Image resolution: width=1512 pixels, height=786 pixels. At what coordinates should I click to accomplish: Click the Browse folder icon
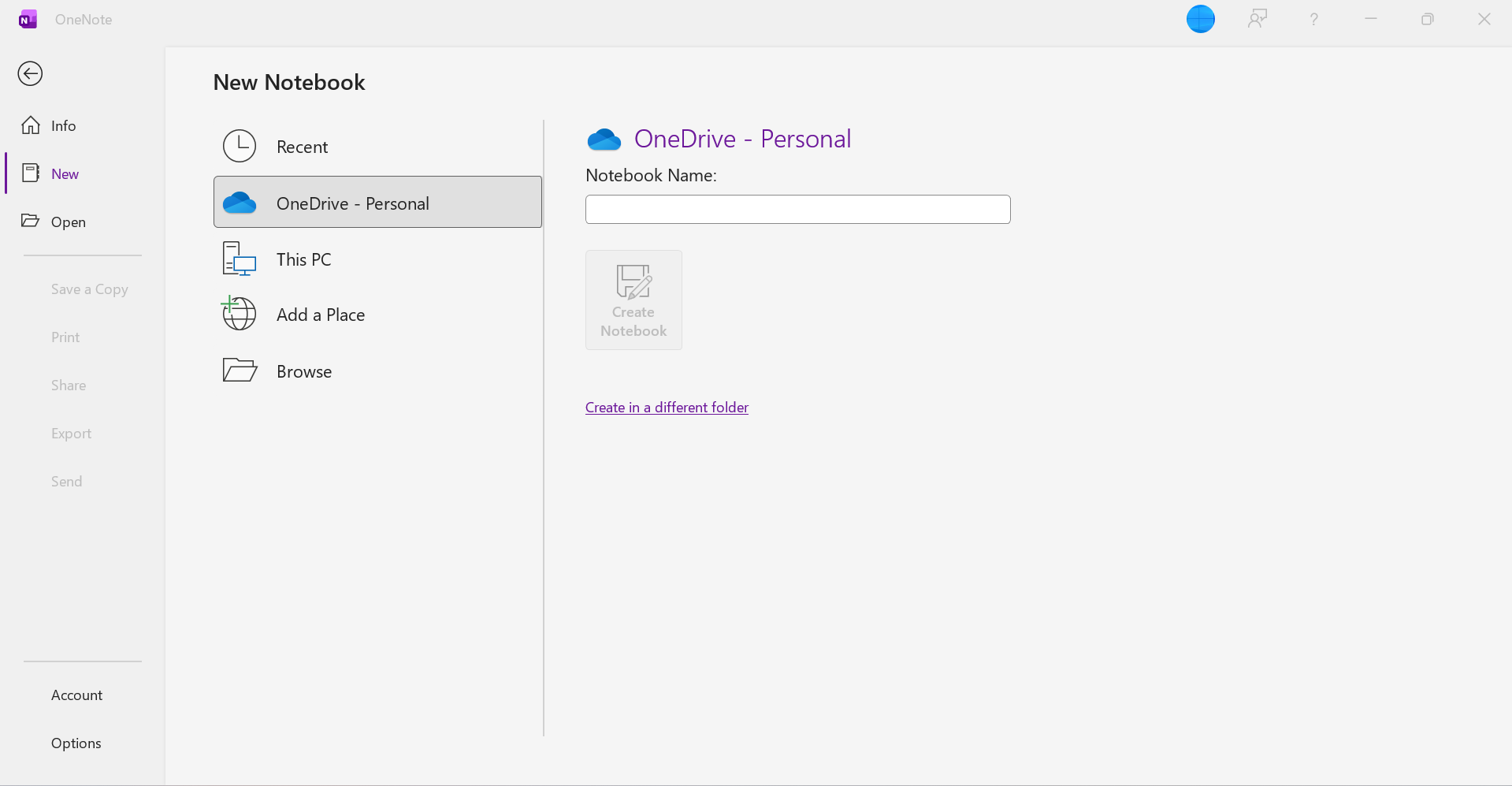240,370
